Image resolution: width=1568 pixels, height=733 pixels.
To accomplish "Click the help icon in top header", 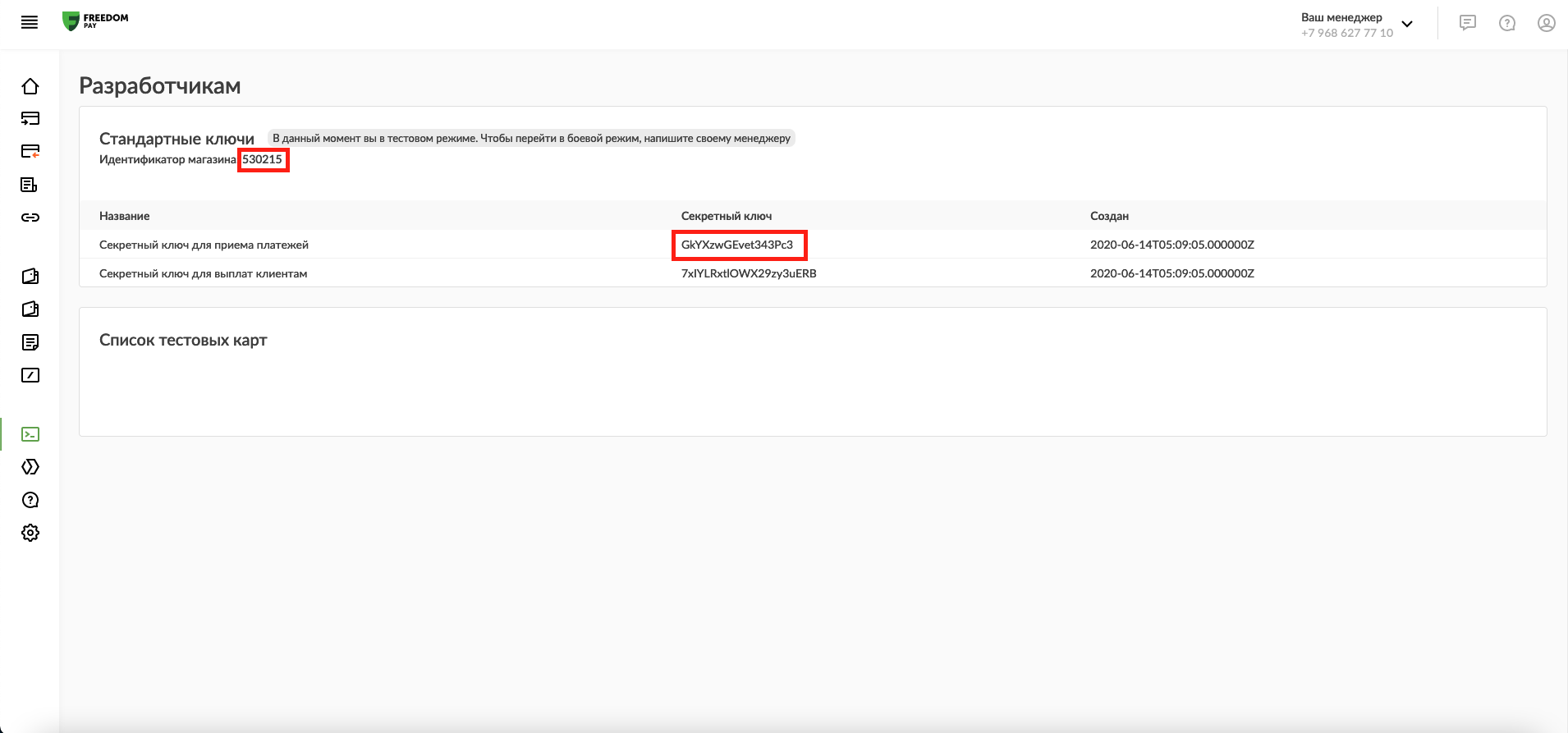I will pos(1507,23).
